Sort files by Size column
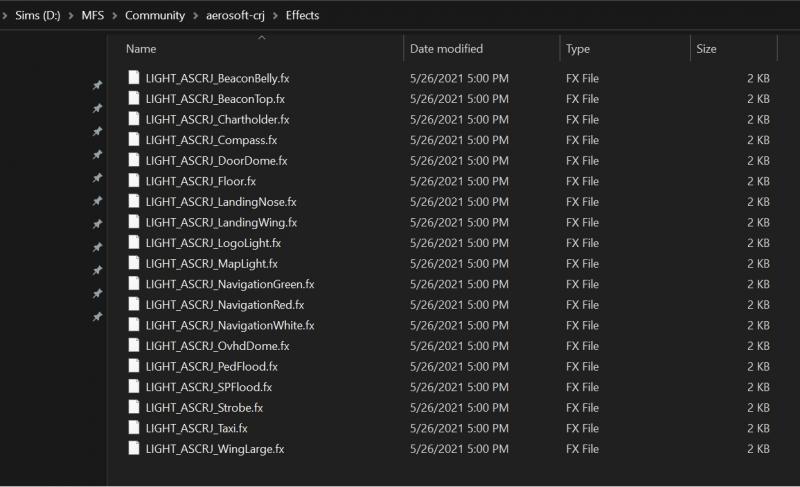800x487 pixels. 706,49
